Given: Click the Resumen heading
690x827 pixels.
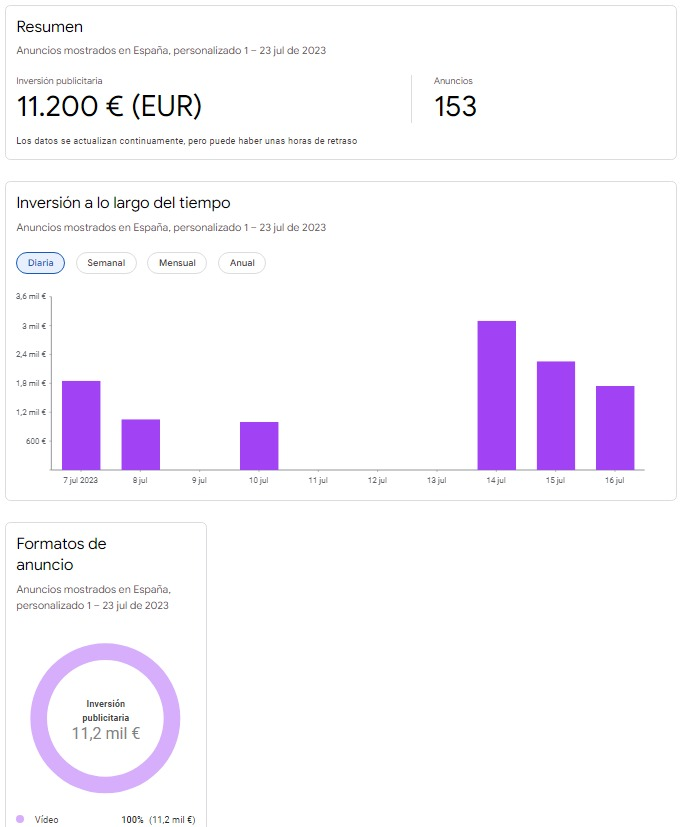Looking at the screenshot, I should pos(50,27).
